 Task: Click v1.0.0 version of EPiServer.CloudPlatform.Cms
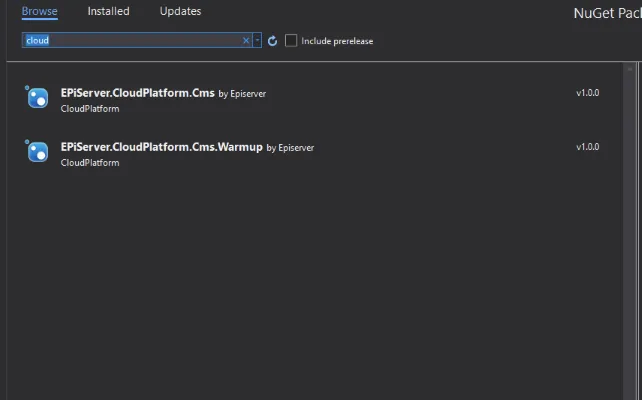click(588, 93)
